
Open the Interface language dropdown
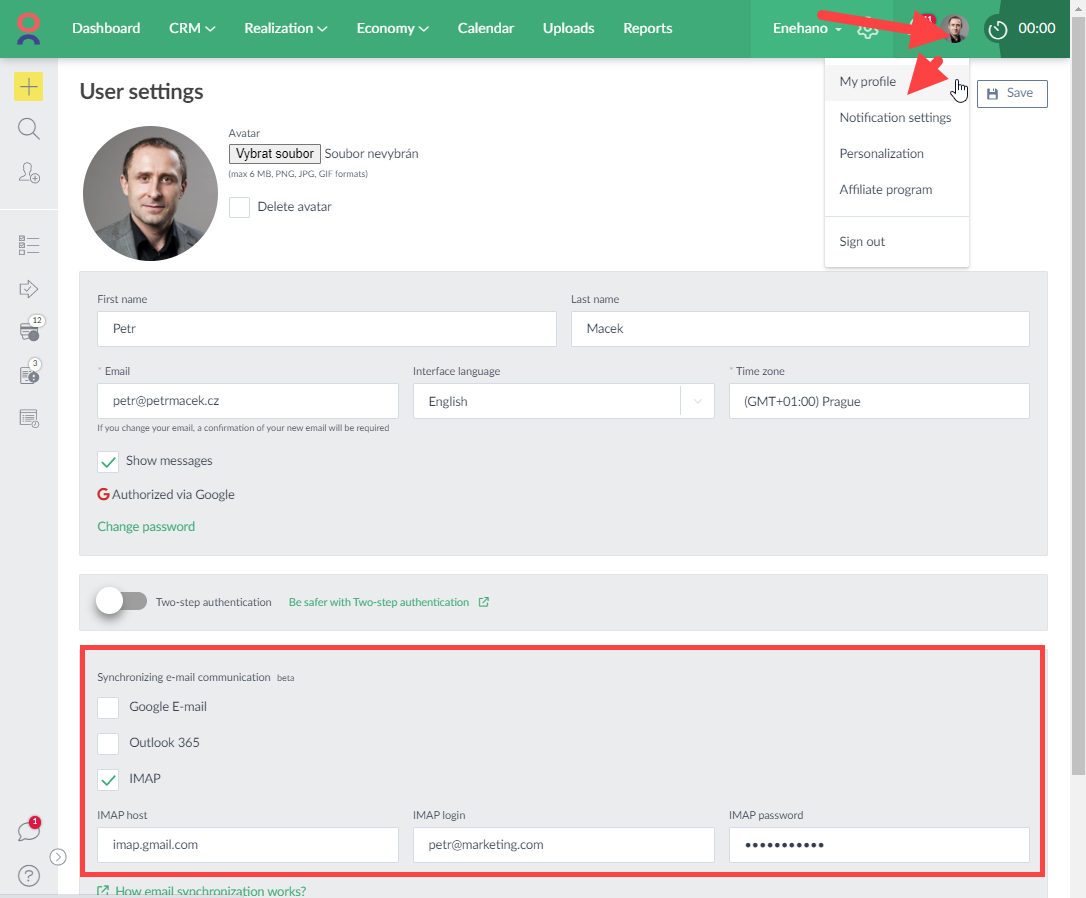(x=697, y=401)
